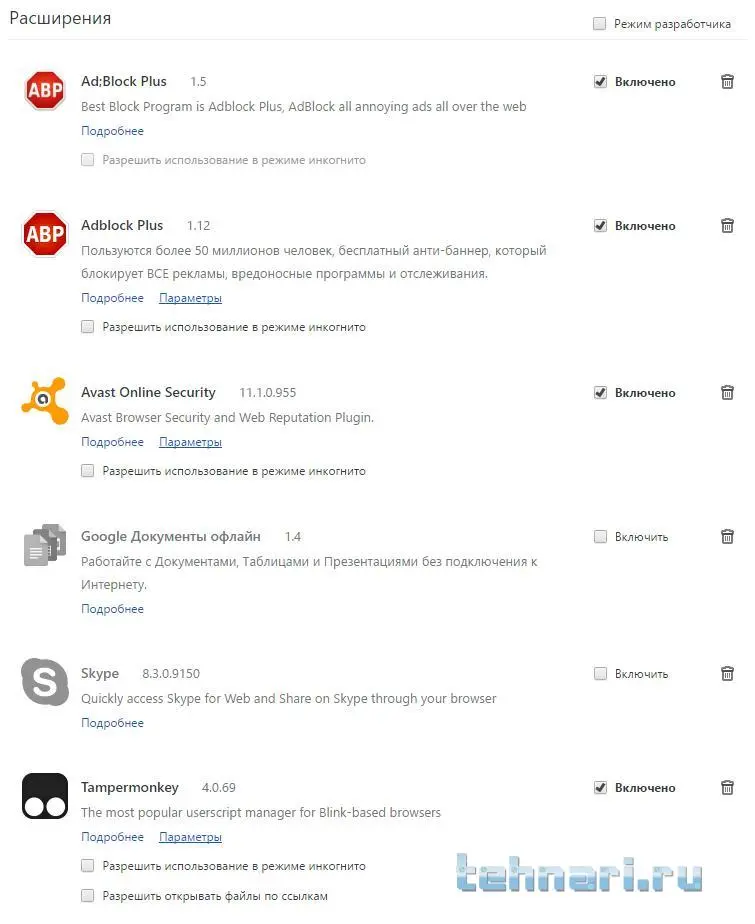Check Tampermonkey's Разрешить открывать файлы по ссылкам
The height and width of the screenshot is (924, 755).
[x=88, y=896]
